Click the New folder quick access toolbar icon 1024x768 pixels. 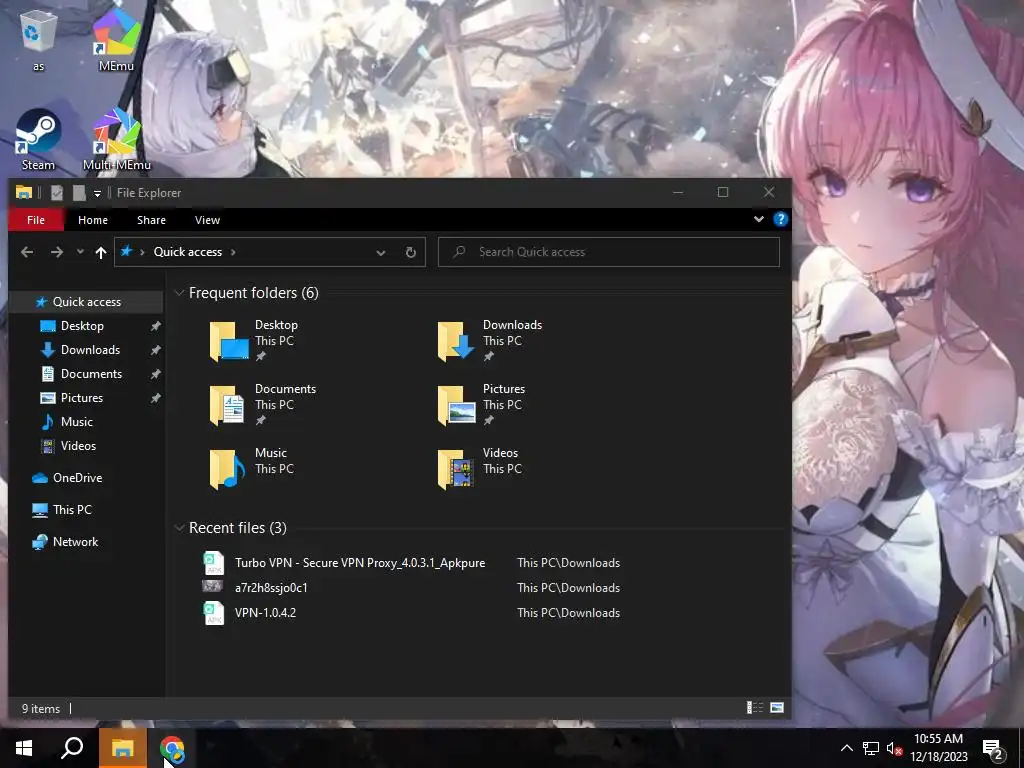[x=79, y=193]
